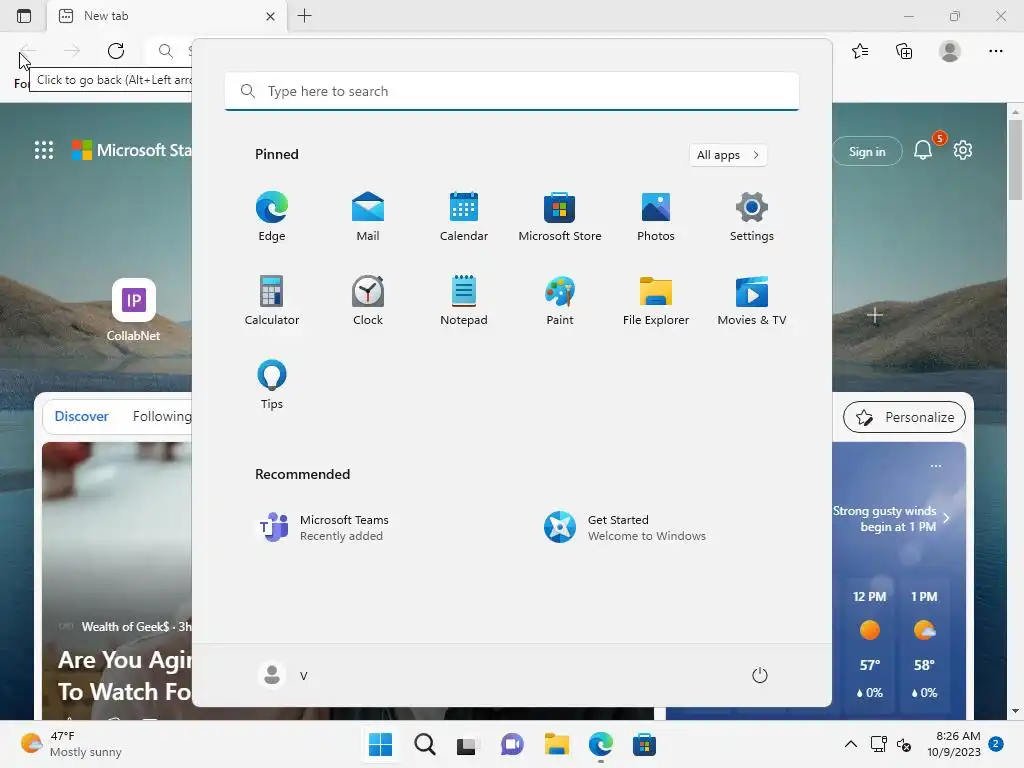Expand the All apps list
The width and height of the screenshot is (1024, 768).
(728, 155)
